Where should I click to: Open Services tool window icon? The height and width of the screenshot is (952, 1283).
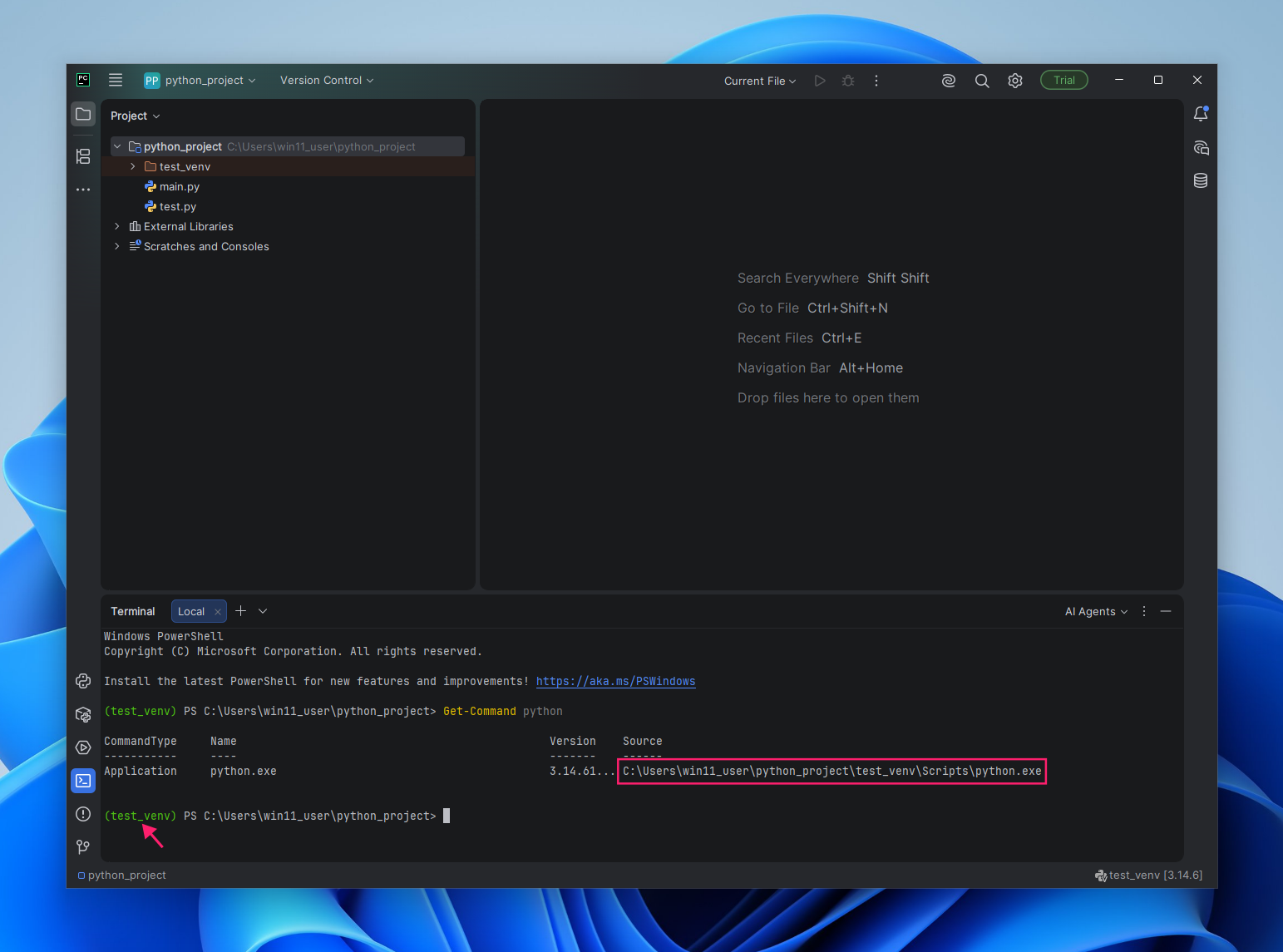pos(83,747)
